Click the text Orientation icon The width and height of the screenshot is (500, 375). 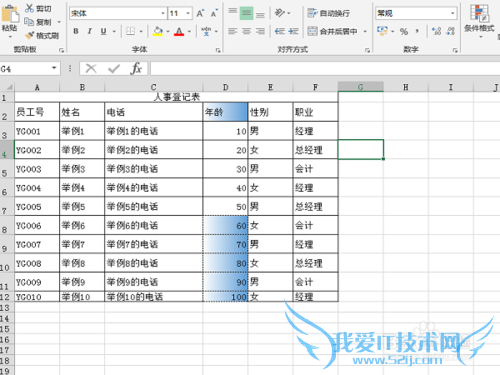280,13
